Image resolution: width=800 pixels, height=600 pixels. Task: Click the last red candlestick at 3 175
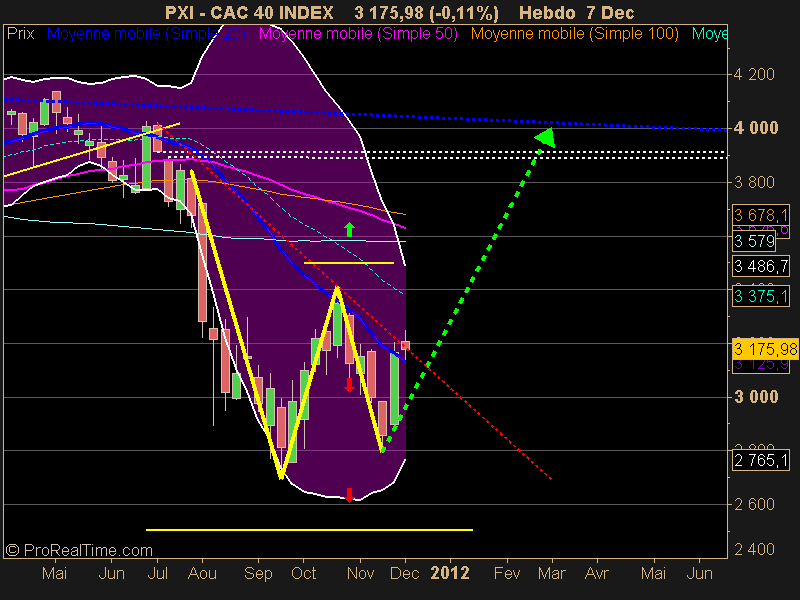406,345
